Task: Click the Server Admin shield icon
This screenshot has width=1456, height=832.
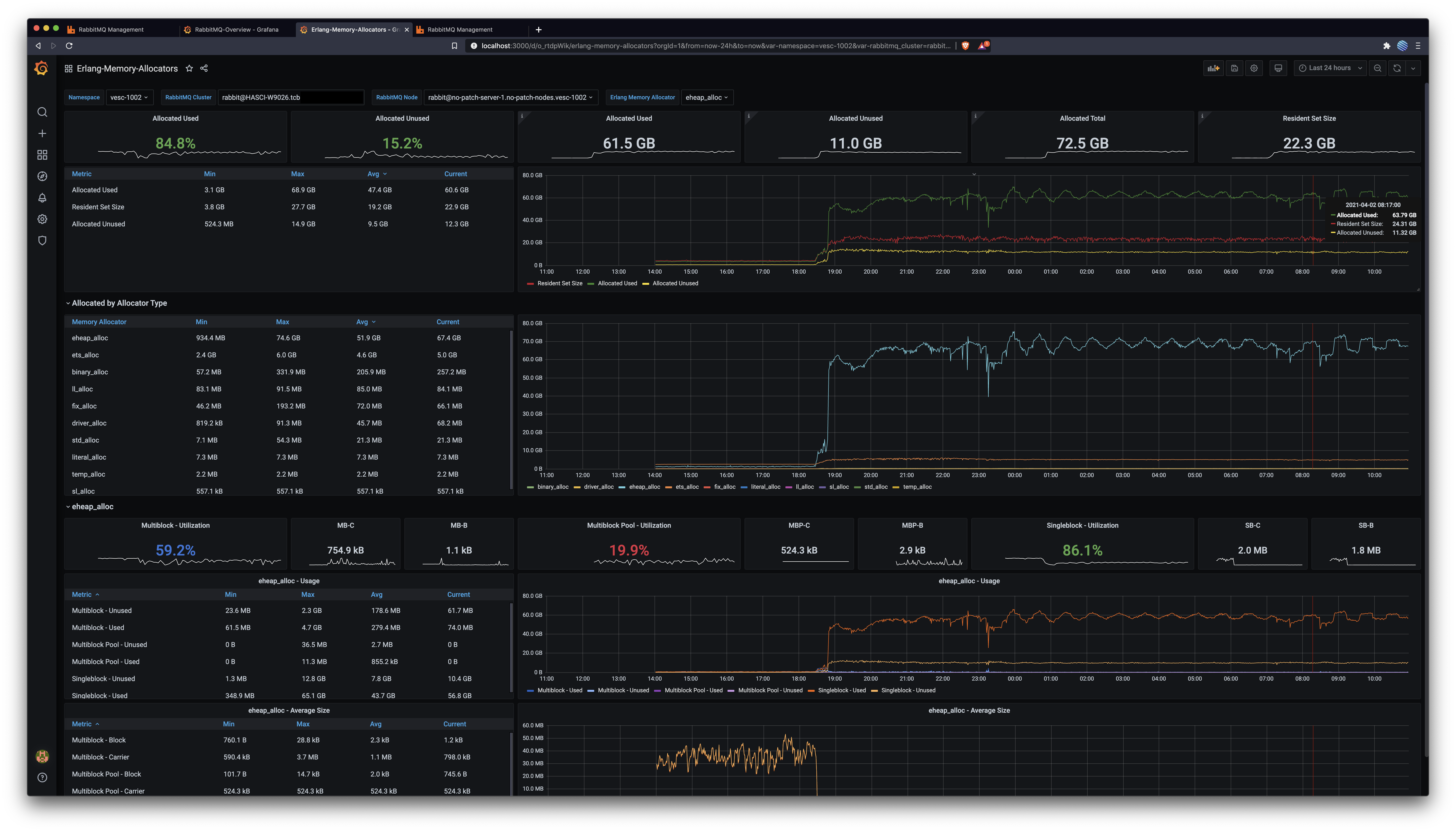Action: click(42, 240)
